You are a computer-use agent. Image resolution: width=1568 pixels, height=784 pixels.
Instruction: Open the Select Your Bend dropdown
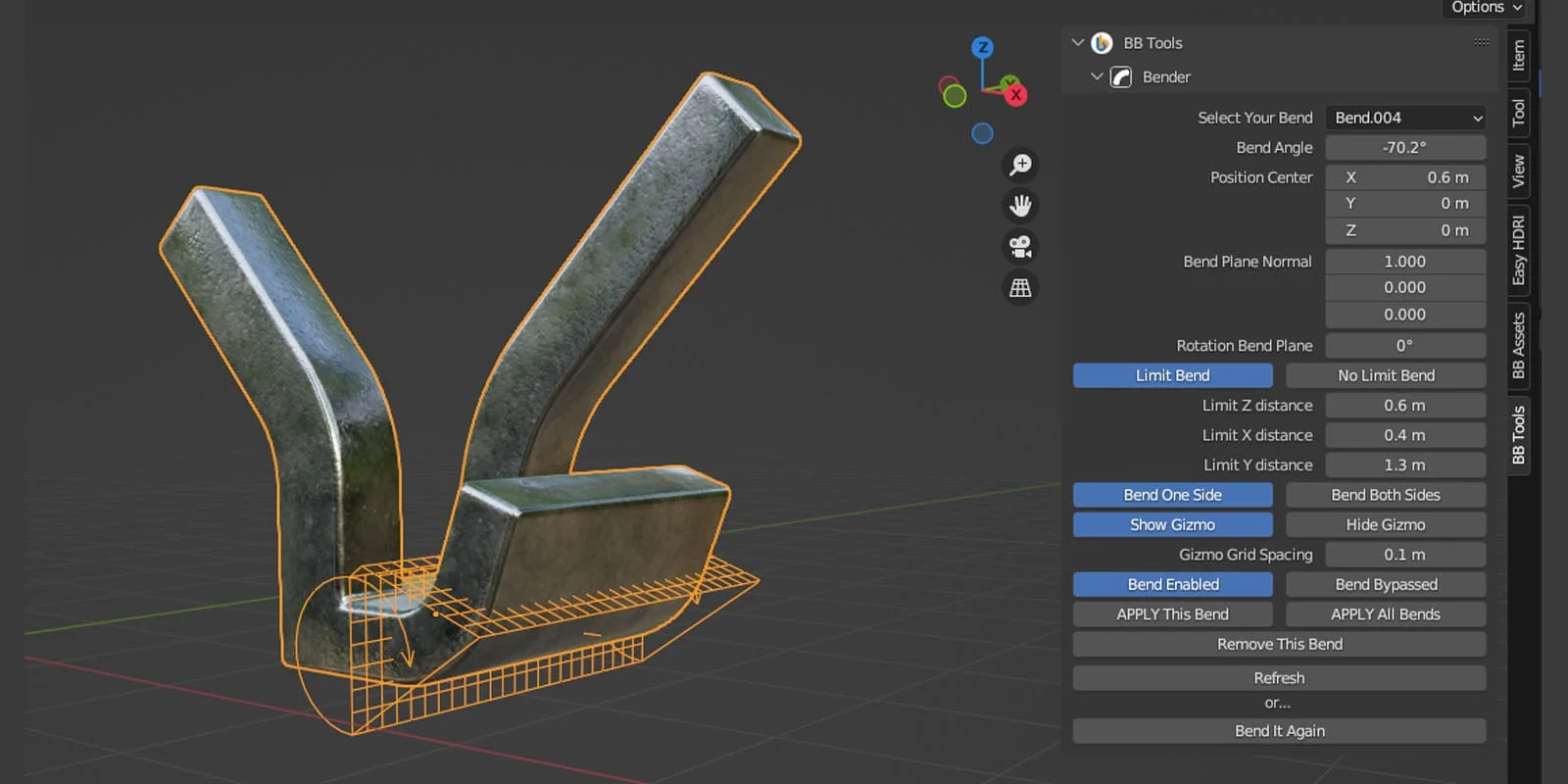1405,118
